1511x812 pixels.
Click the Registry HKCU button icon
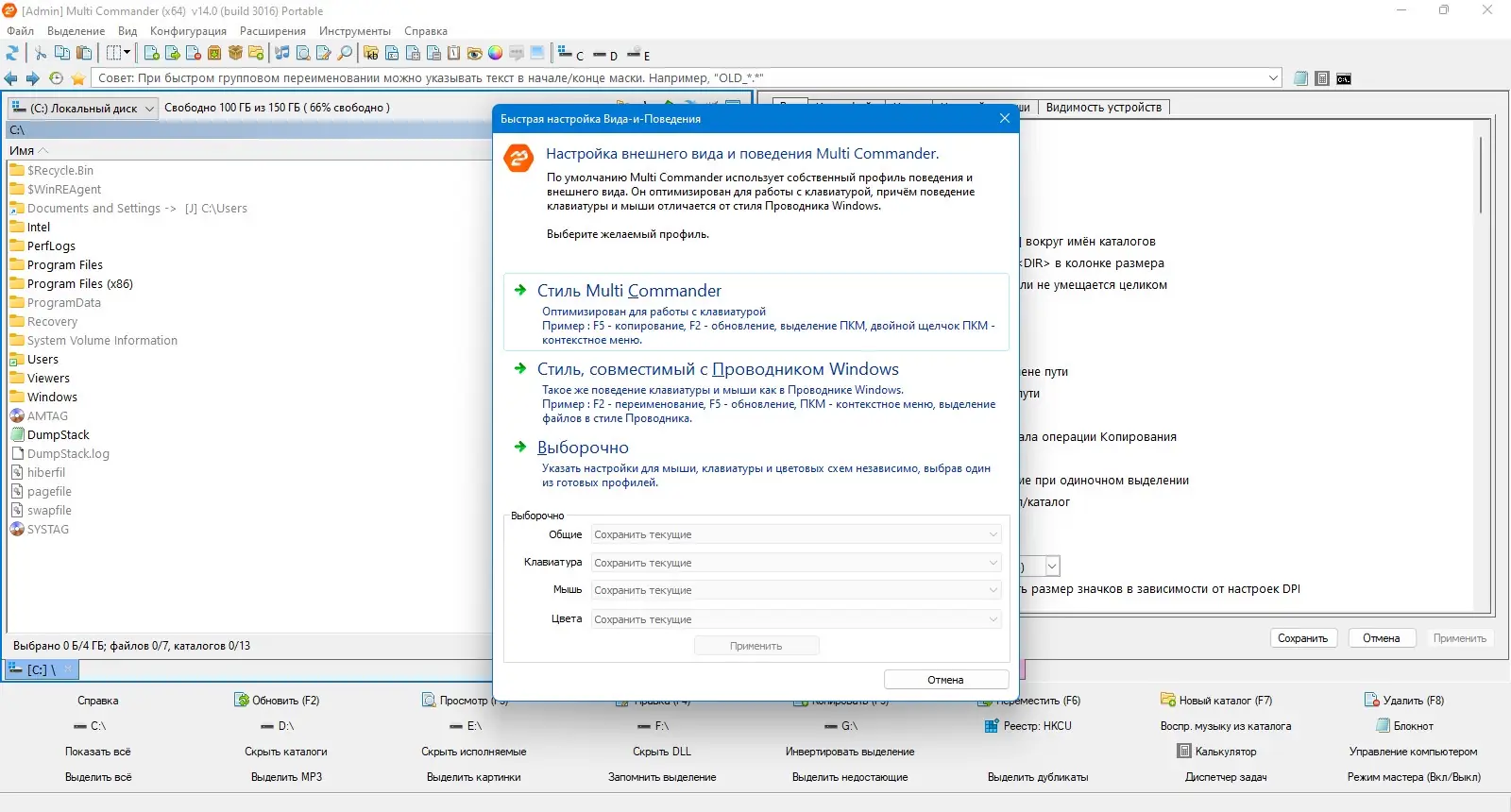pyautogui.click(x=992, y=726)
